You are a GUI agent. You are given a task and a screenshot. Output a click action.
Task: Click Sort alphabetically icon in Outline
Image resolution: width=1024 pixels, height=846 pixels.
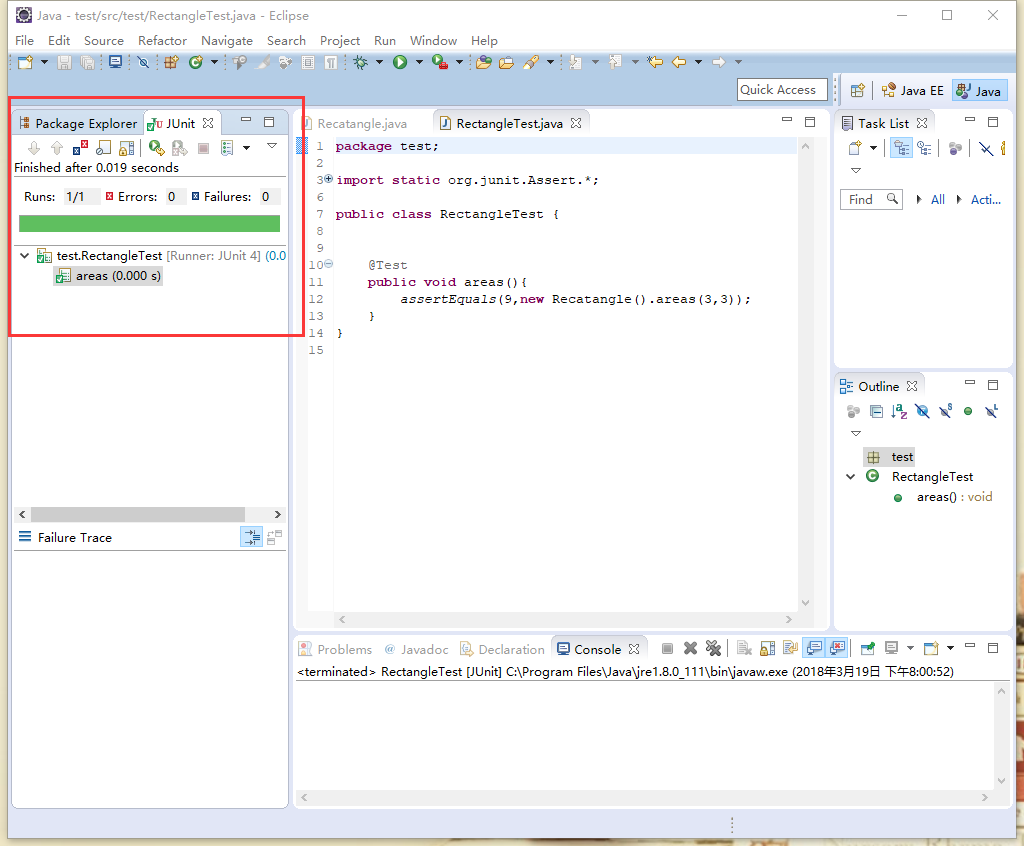899,411
